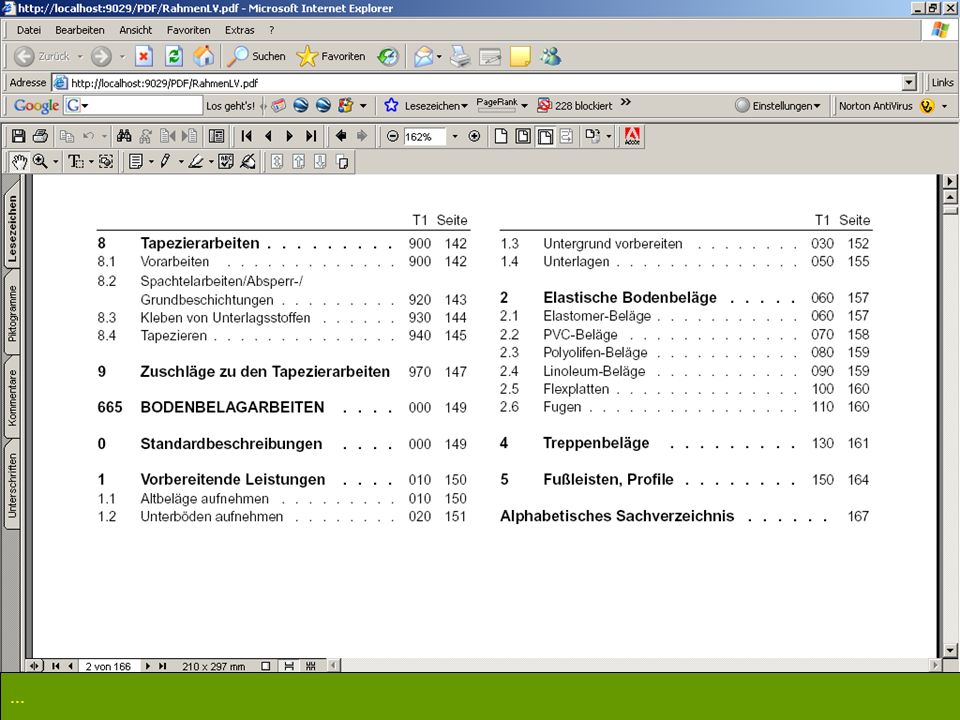The image size is (960, 720).
Task: Open the Pencil tool dropdown arrow
Action: [181, 162]
